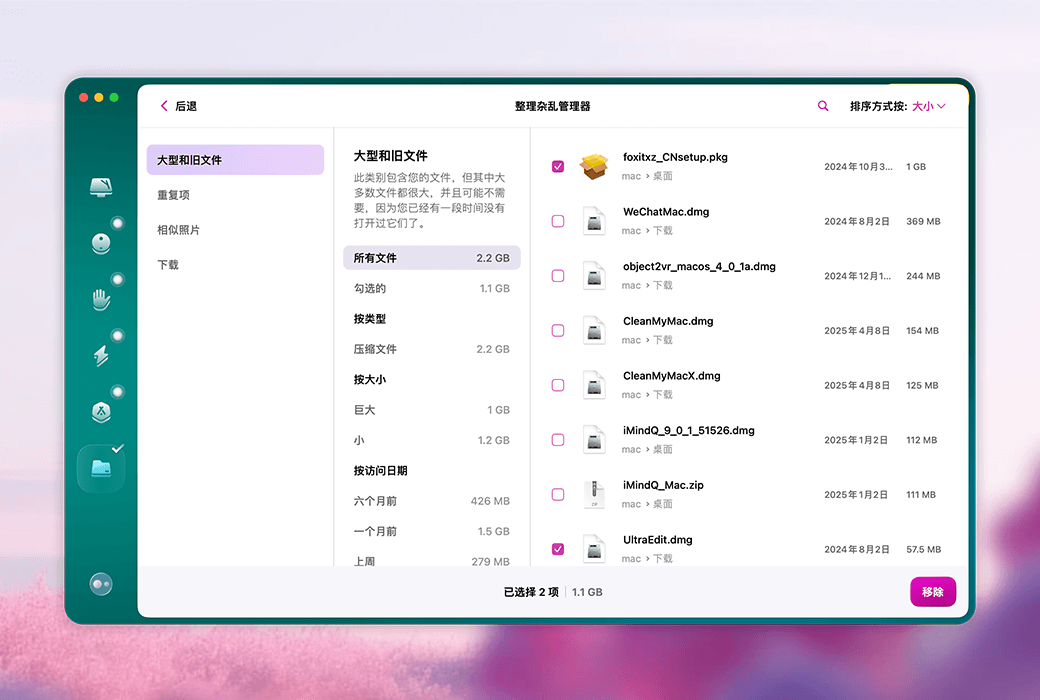Open the Performance lightning sidebar icon

101,356
